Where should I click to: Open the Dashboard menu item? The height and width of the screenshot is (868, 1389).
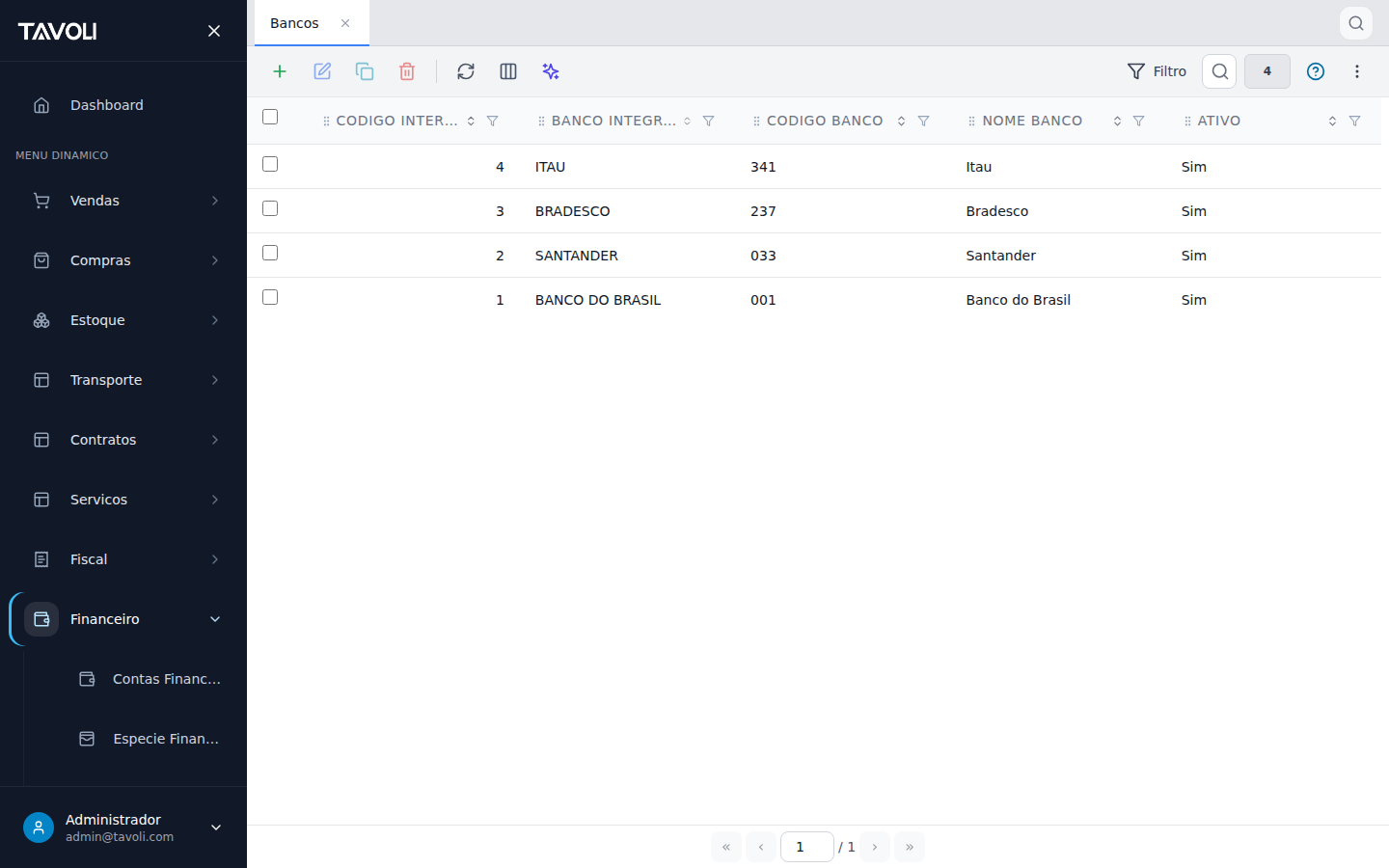tap(123, 105)
